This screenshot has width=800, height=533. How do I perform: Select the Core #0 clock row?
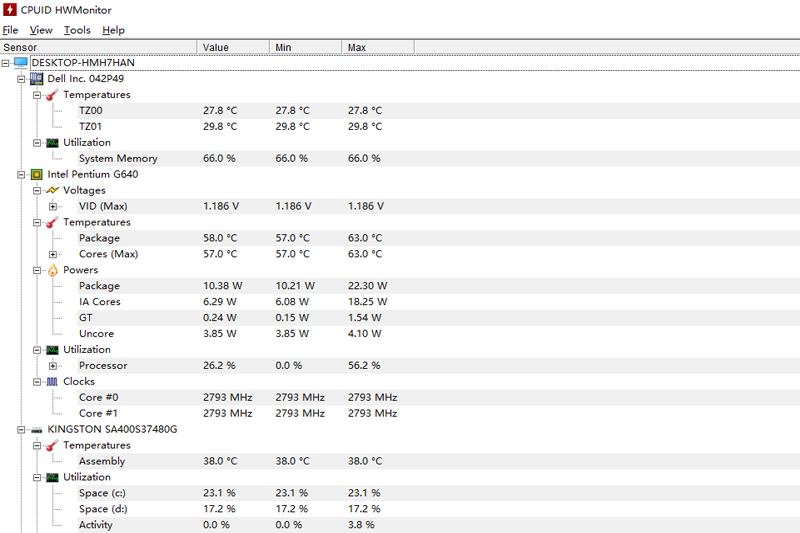(98, 397)
